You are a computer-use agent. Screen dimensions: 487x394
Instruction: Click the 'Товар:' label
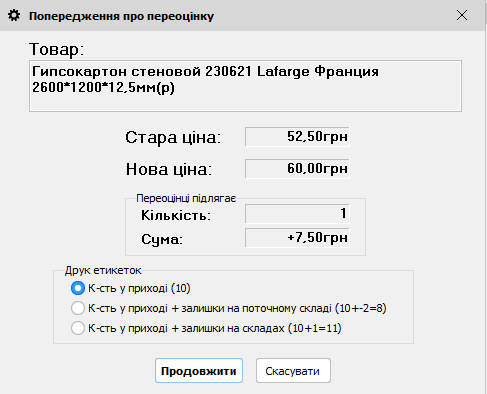[x=56, y=49]
